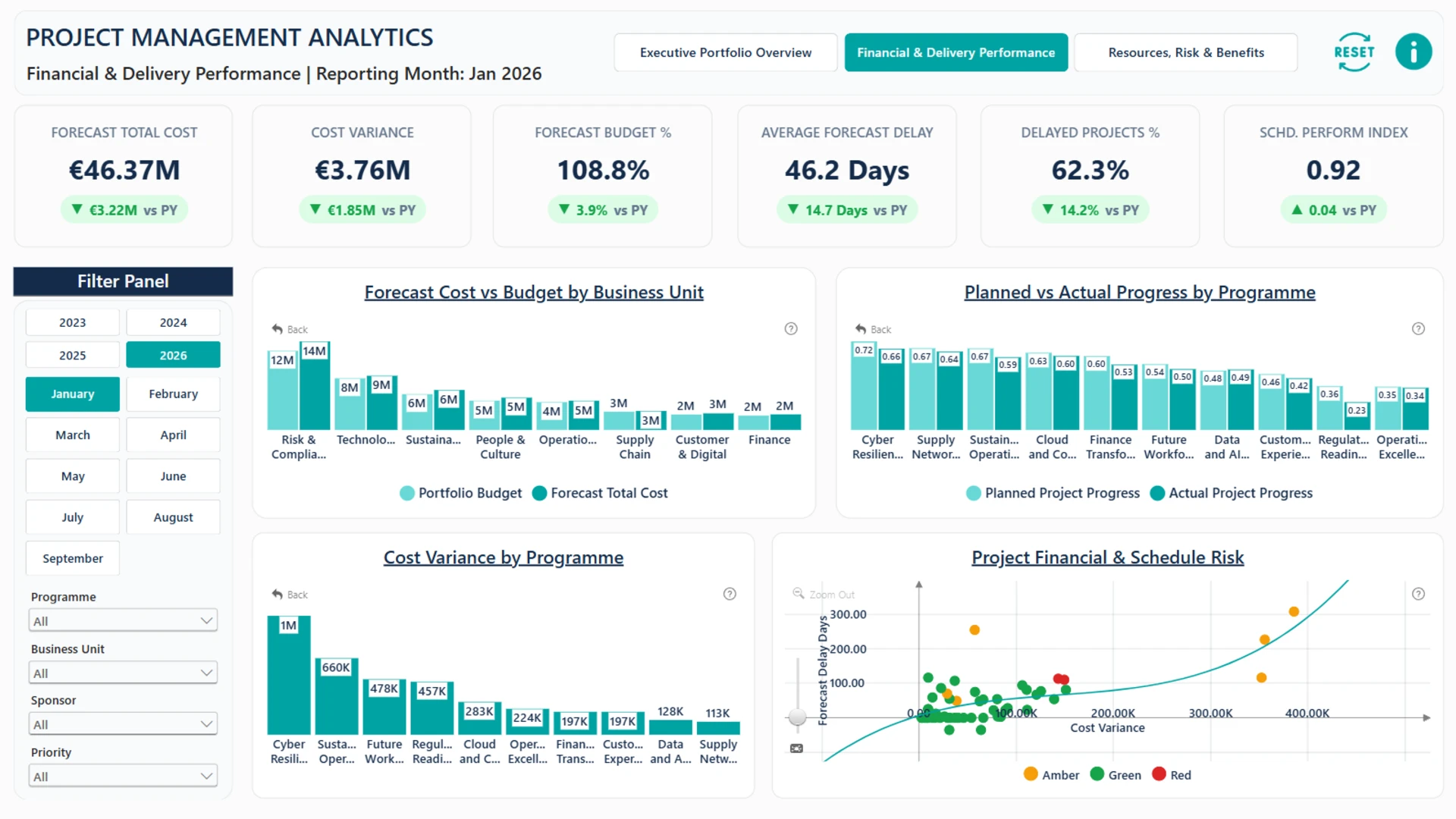Click Zoom Out magnifier on risk scatter
The image size is (1456, 819).
point(799,594)
